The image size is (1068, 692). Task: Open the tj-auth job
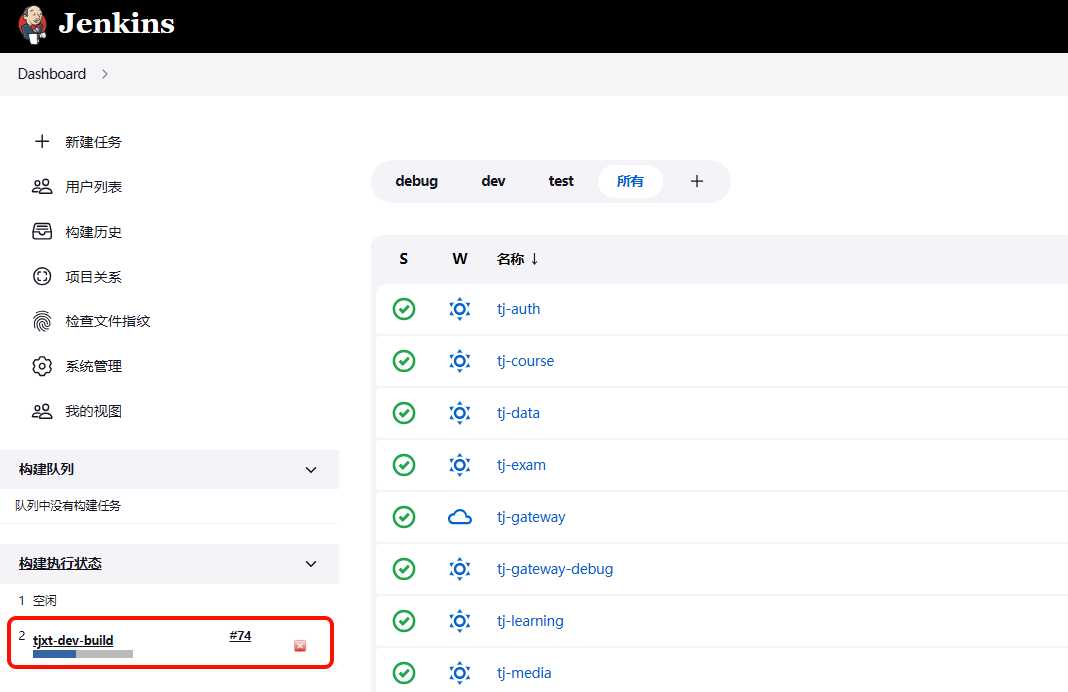click(x=518, y=309)
